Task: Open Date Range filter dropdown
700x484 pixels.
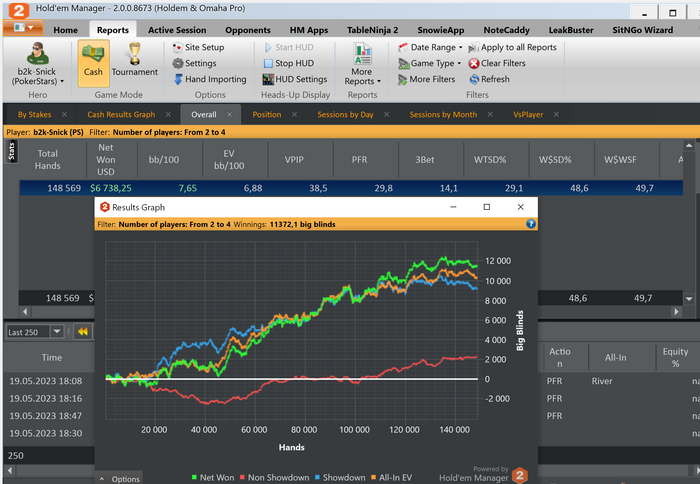Action: (x=430, y=47)
